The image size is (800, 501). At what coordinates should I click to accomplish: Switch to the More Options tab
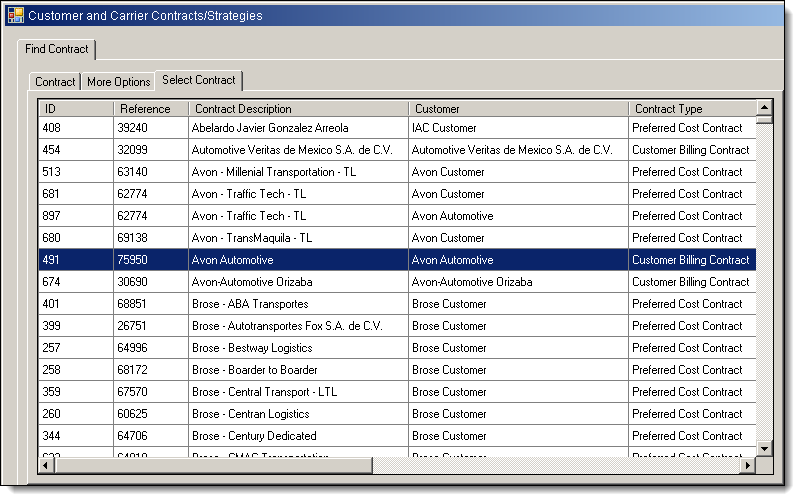(x=118, y=82)
